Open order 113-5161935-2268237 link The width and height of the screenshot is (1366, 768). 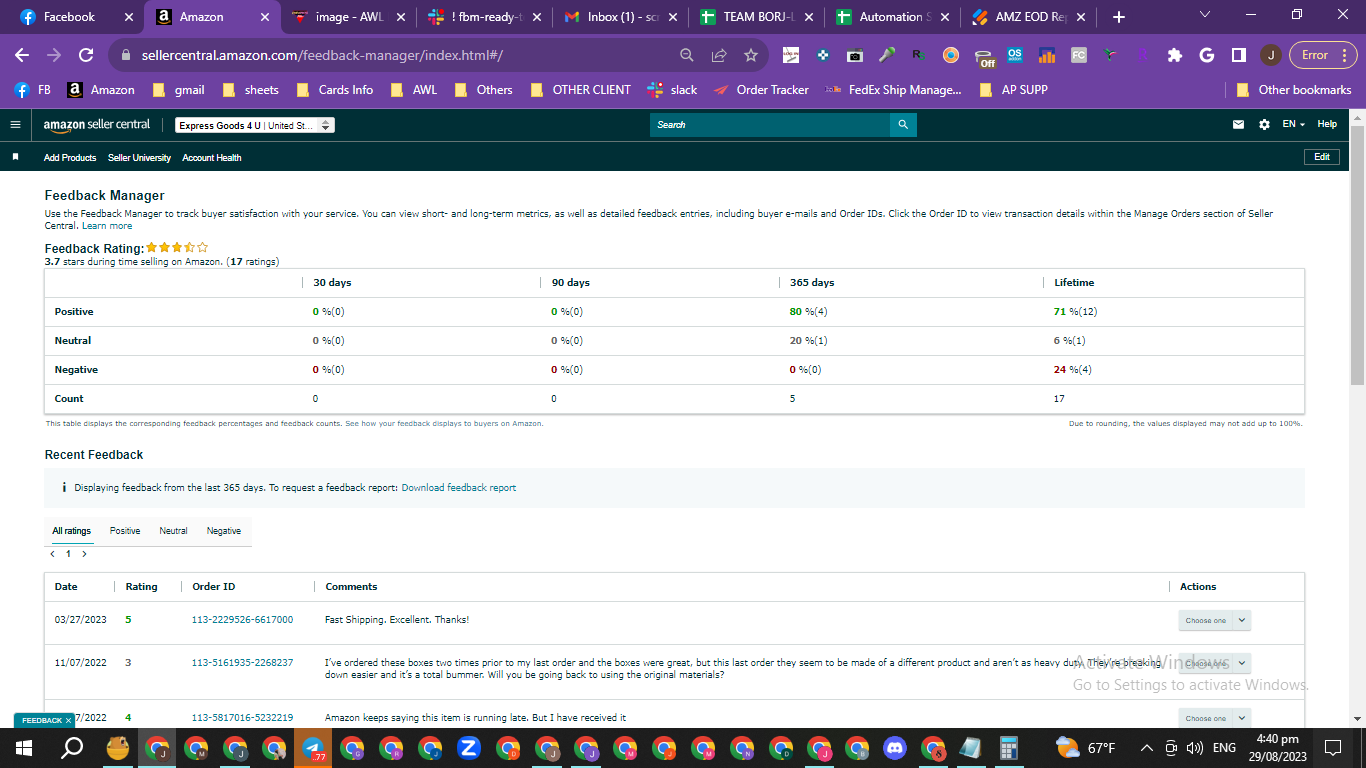242,663
